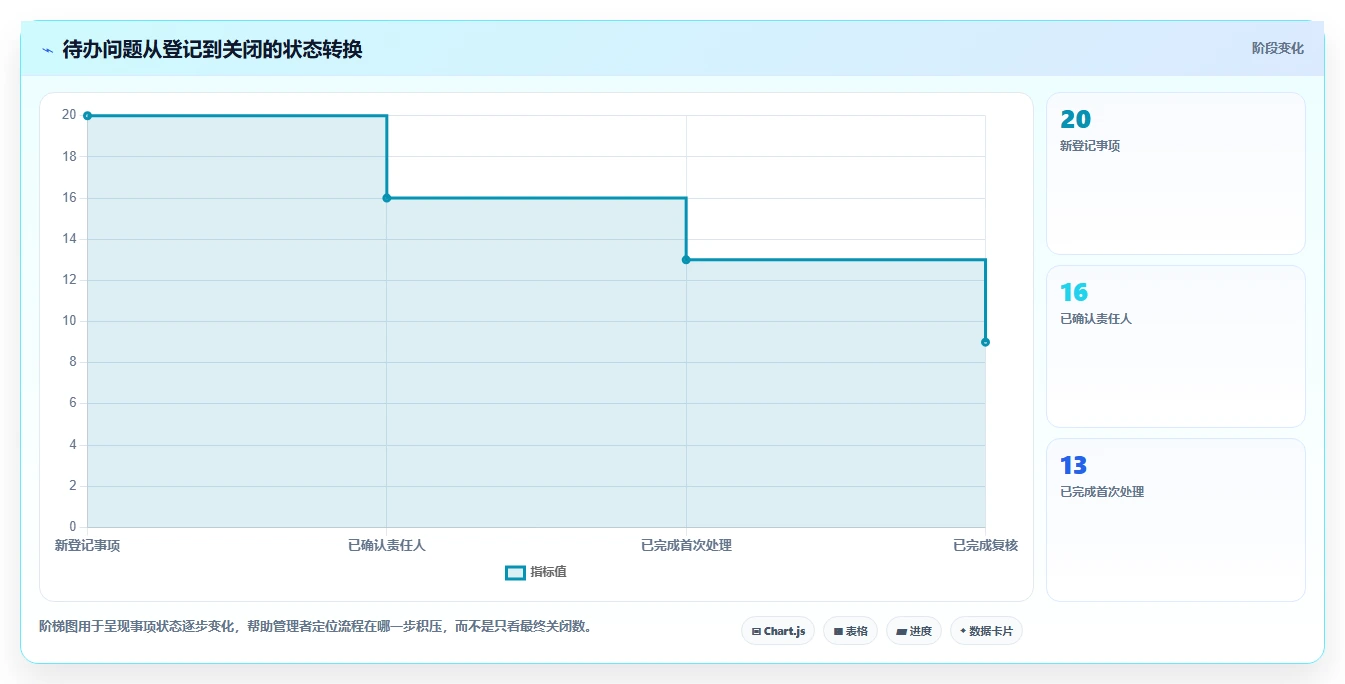Select the 进度 tag chip
Image resolution: width=1345 pixels, height=684 pixels.
click(x=914, y=631)
